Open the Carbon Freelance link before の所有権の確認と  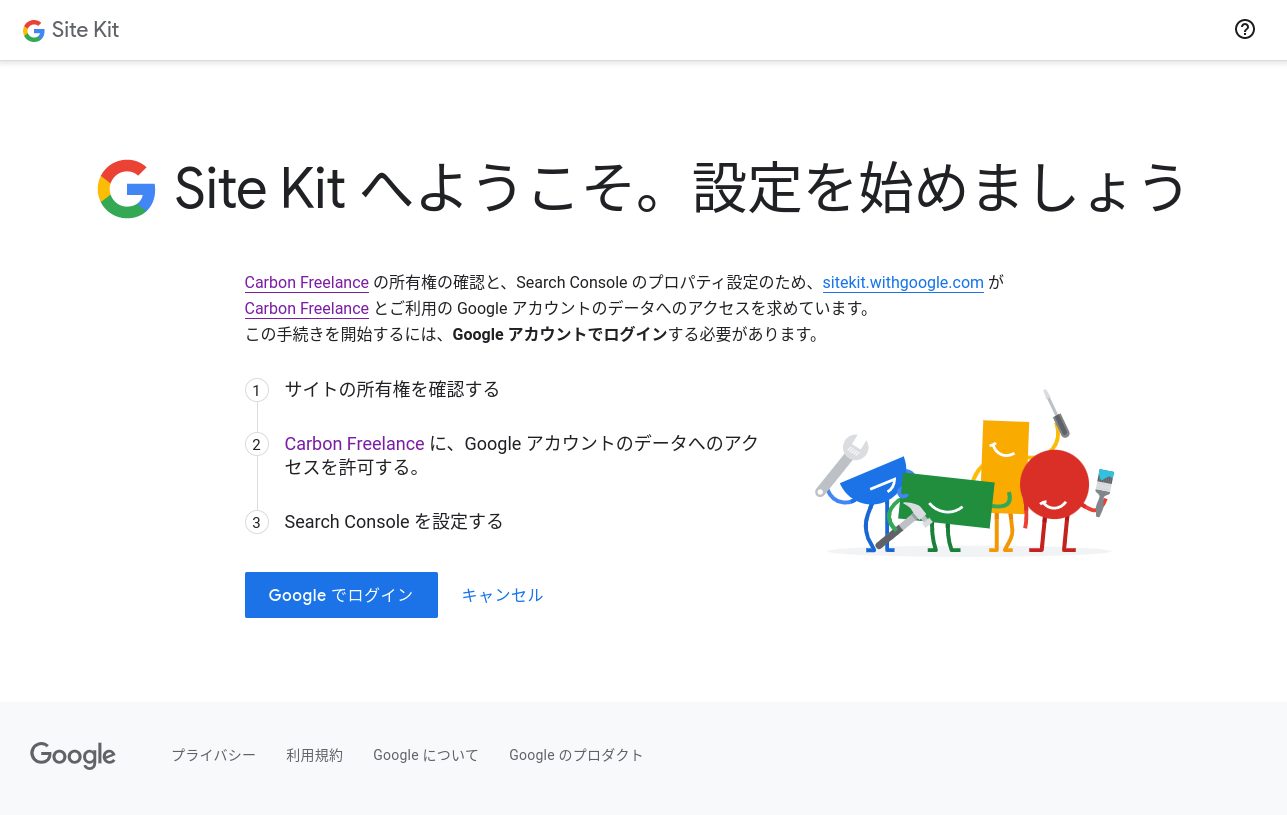[x=307, y=283]
